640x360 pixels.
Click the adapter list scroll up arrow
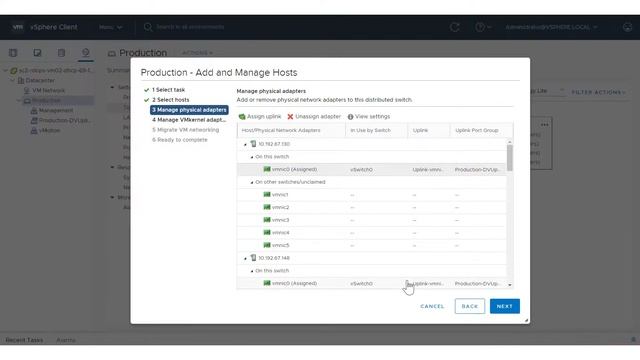coord(510,142)
